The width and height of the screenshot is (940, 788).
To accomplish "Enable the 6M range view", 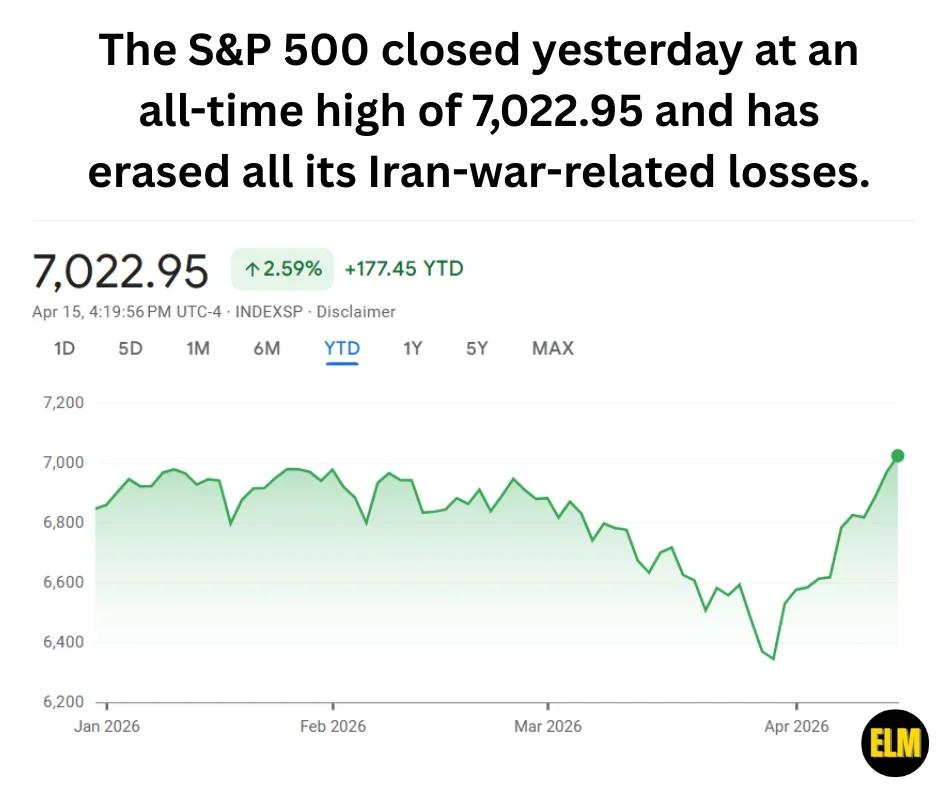I will click(266, 349).
